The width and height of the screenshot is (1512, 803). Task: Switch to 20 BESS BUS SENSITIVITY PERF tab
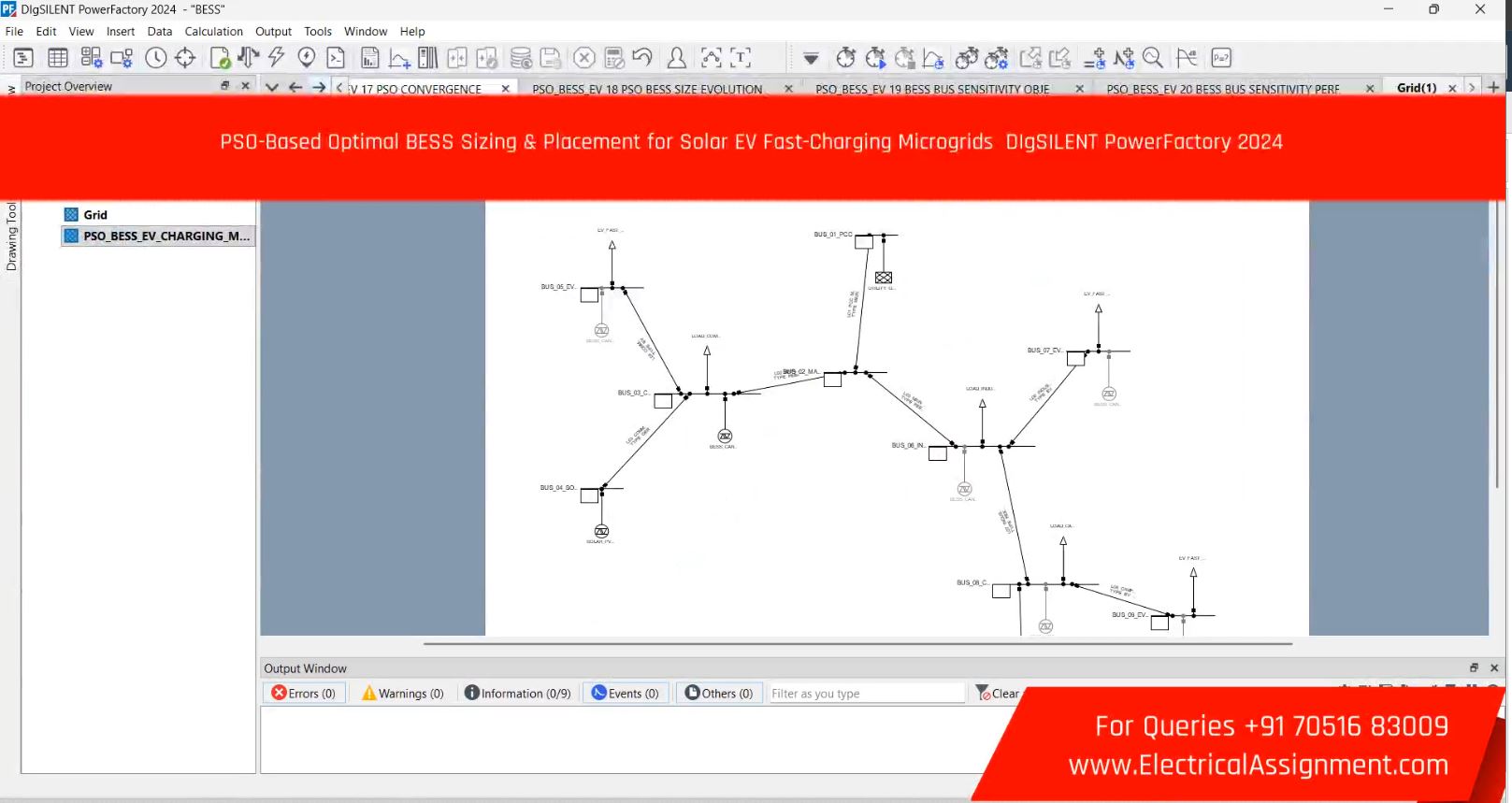click(x=1223, y=89)
